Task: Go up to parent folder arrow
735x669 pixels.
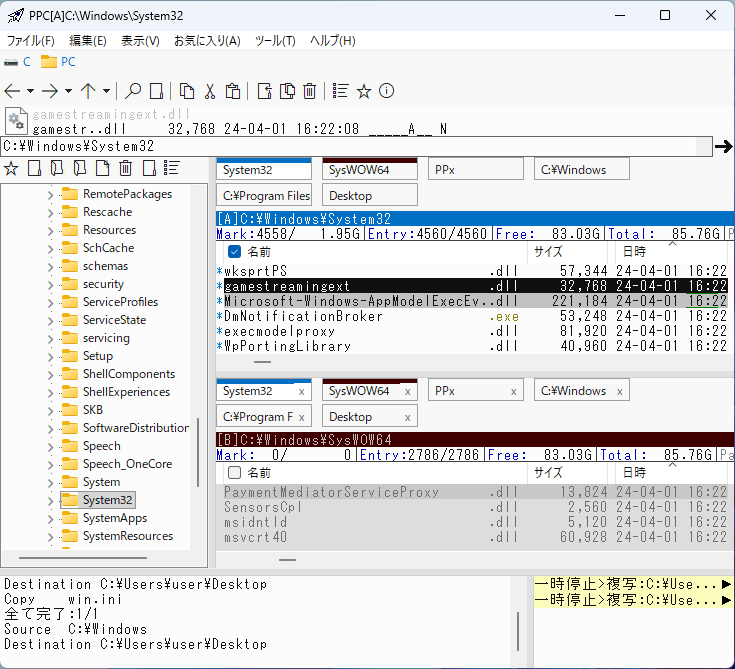Action: coord(88,91)
